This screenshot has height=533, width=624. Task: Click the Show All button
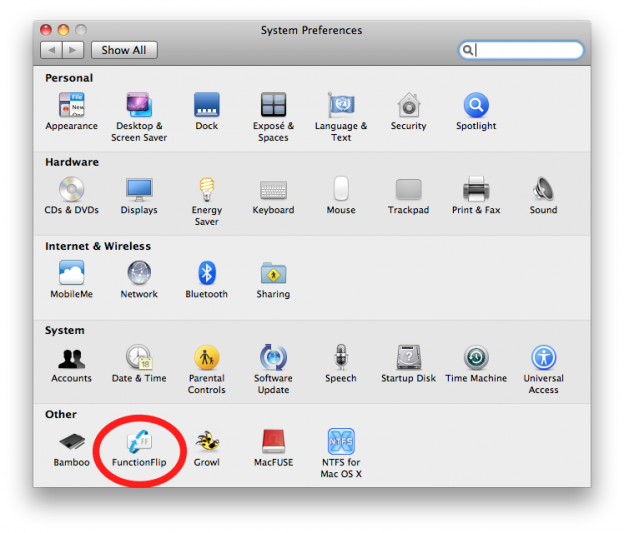[x=124, y=50]
